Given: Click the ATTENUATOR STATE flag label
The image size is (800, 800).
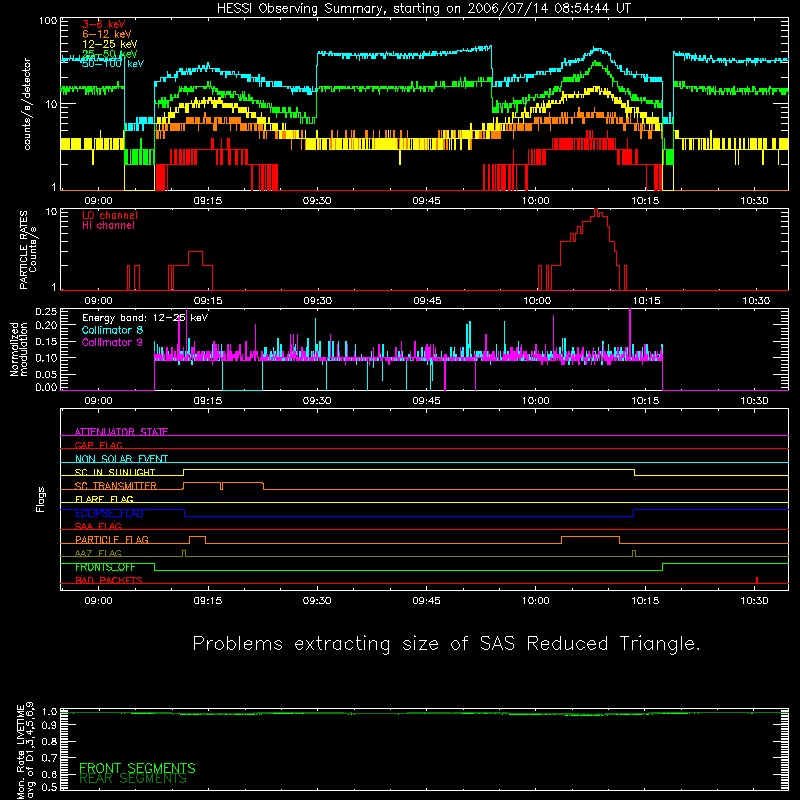Looking at the screenshot, I should [x=121, y=432].
